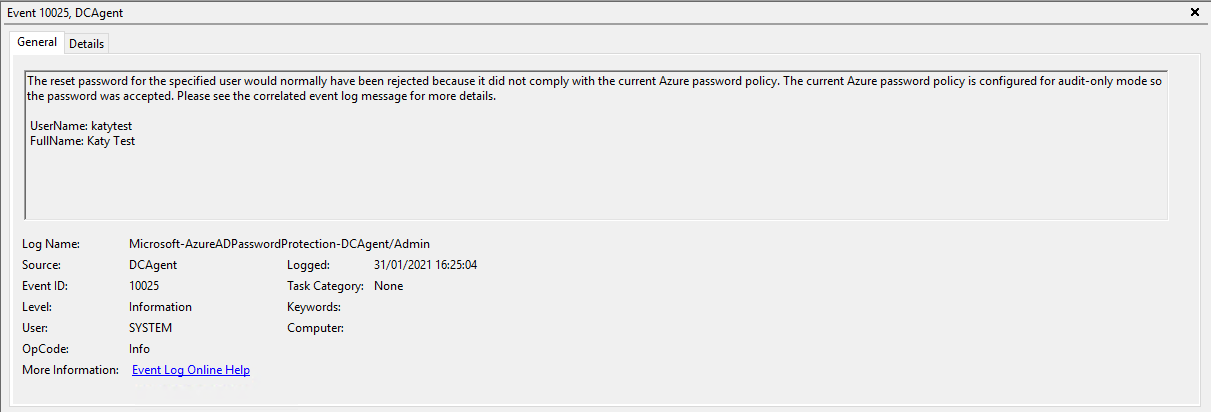Click the More Information label
The width and height of the screenshot is (1211, 412).
coord(70,370)
